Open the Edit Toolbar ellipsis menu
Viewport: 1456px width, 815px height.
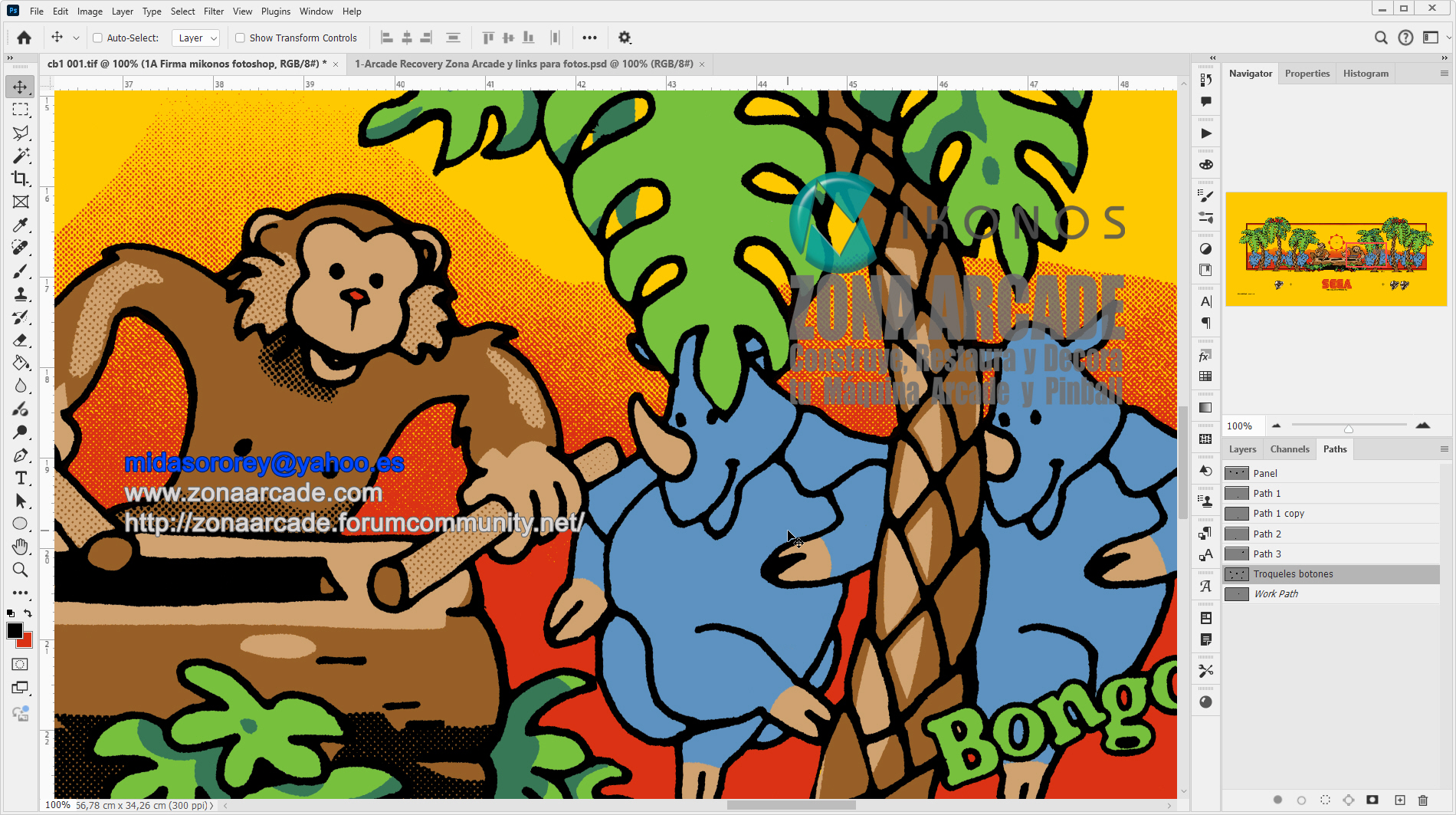(x=21, y=593)
